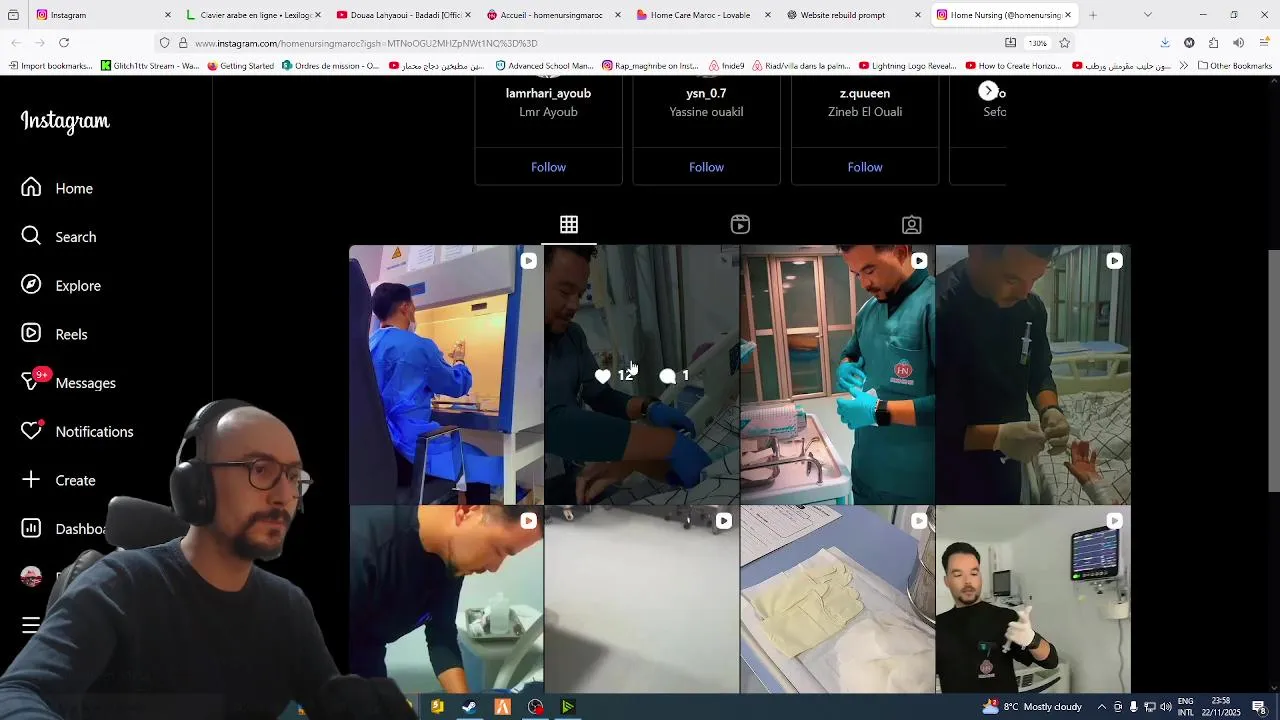The image size is (1280, 720).
Task: Show next suggested accounts with arrow
Action: (x=988, y=91)
